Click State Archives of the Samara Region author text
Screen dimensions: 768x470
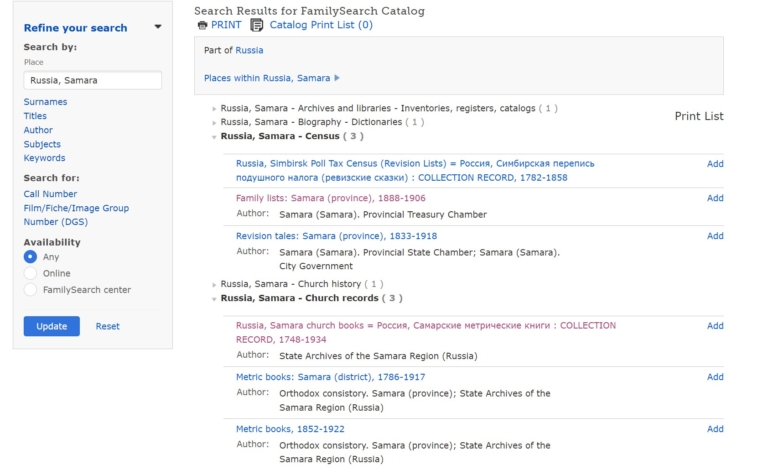click(x=378, y=356)
